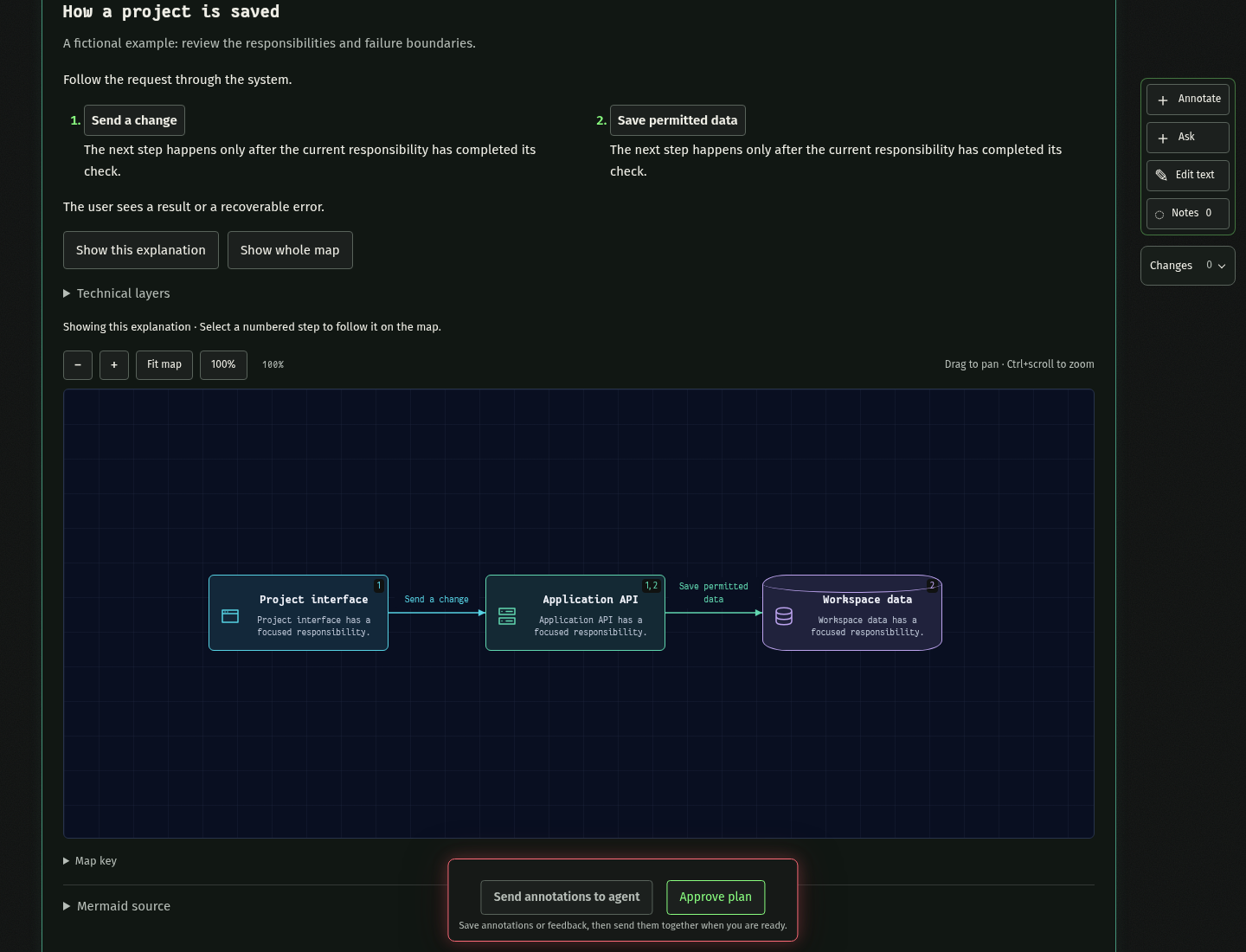Approve the plan
1246x952 pixels.
tap(716, 897)
